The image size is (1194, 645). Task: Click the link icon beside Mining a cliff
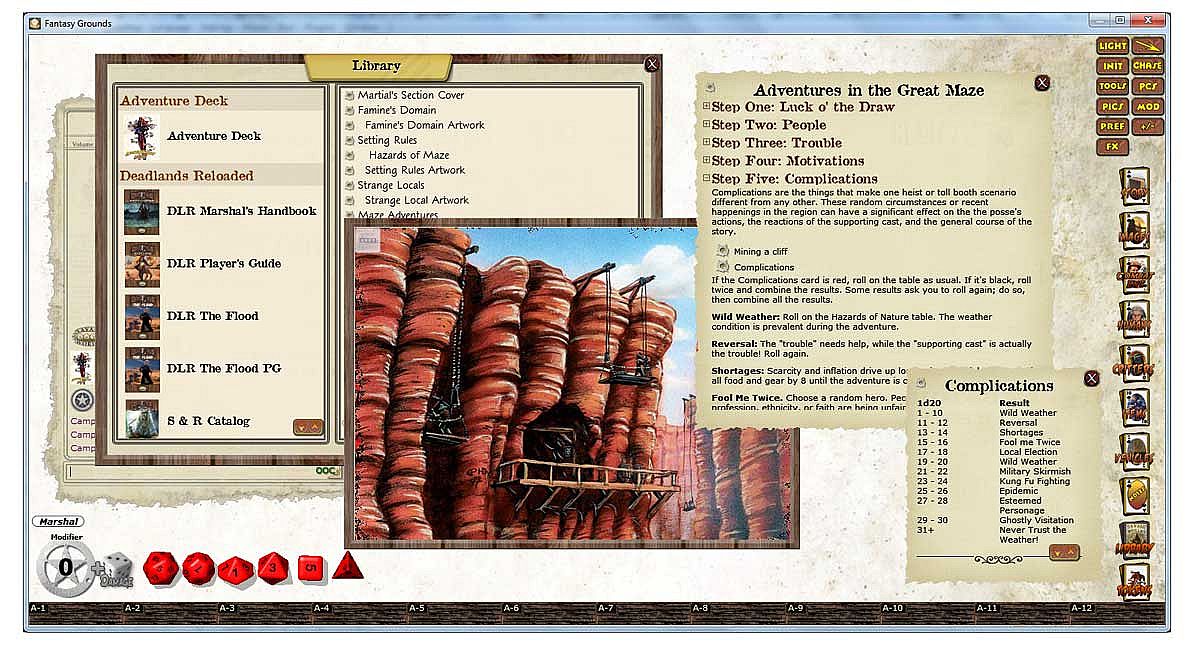pyautogui.click(x=723, y=251)
